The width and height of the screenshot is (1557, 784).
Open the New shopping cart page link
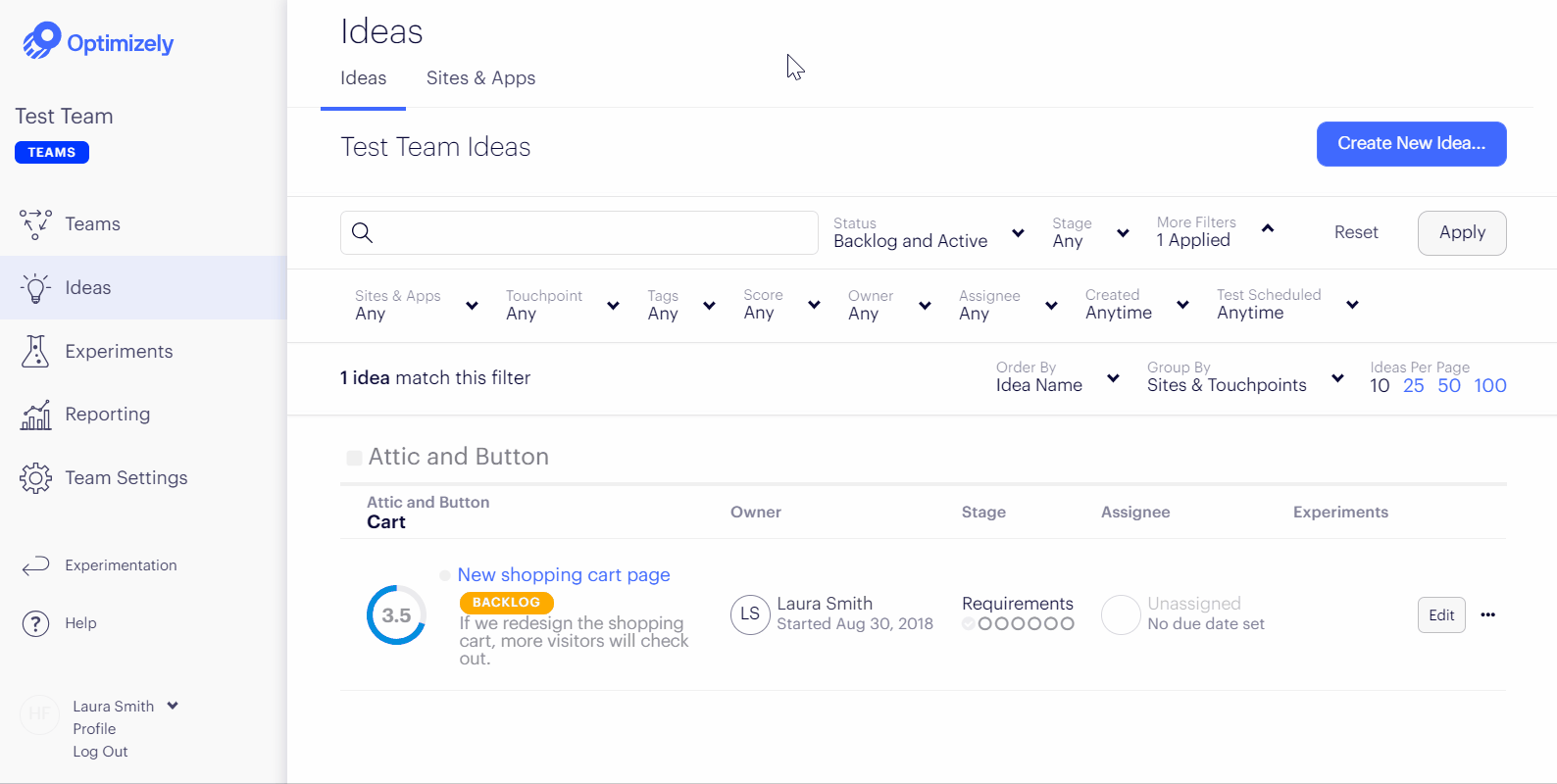(564, 575)
